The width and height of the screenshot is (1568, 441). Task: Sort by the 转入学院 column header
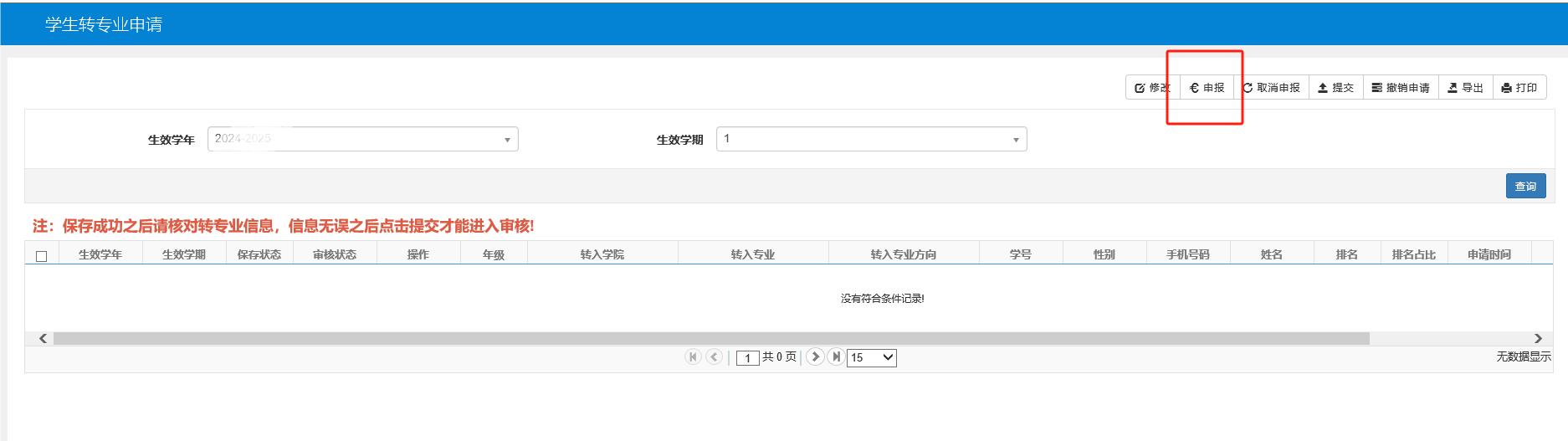point(602,254)
